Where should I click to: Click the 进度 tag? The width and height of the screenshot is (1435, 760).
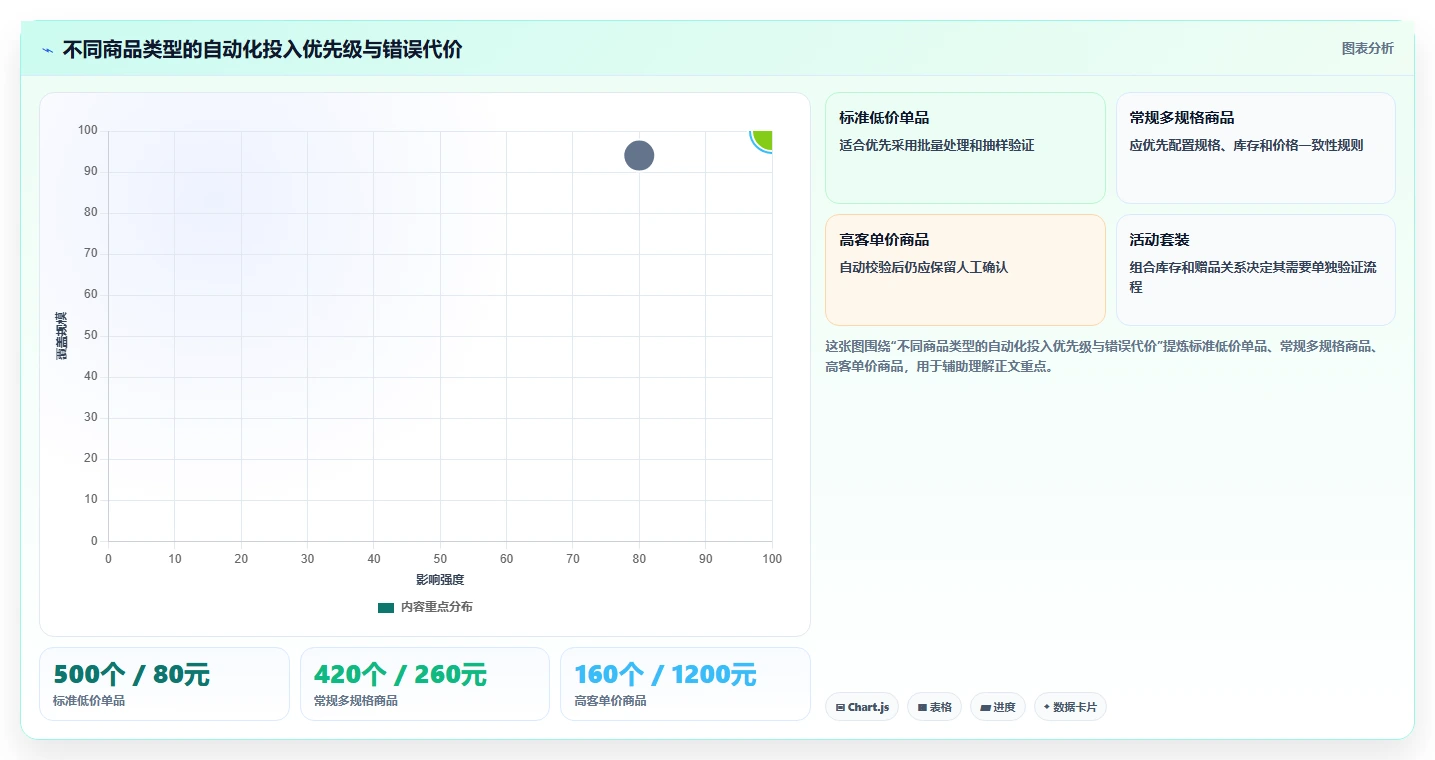pyautogui.click(x=998, y=707)
